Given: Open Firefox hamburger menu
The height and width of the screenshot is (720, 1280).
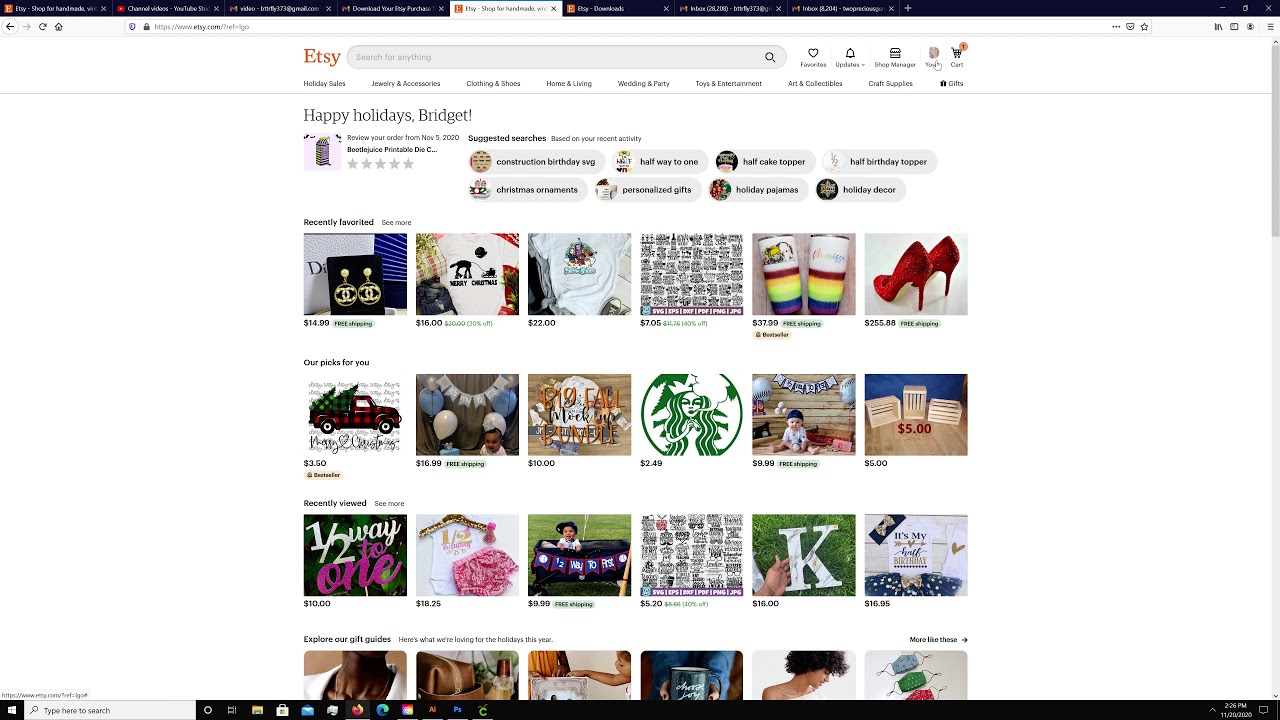Looking at the screenshot, I should pos(1272,27).
